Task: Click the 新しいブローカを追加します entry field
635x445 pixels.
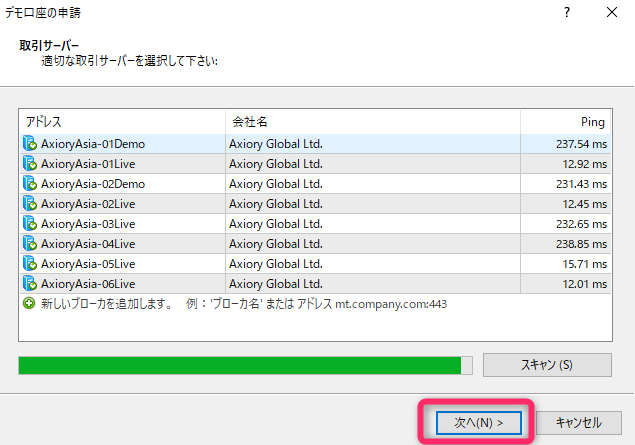Action: click(315, 304)
